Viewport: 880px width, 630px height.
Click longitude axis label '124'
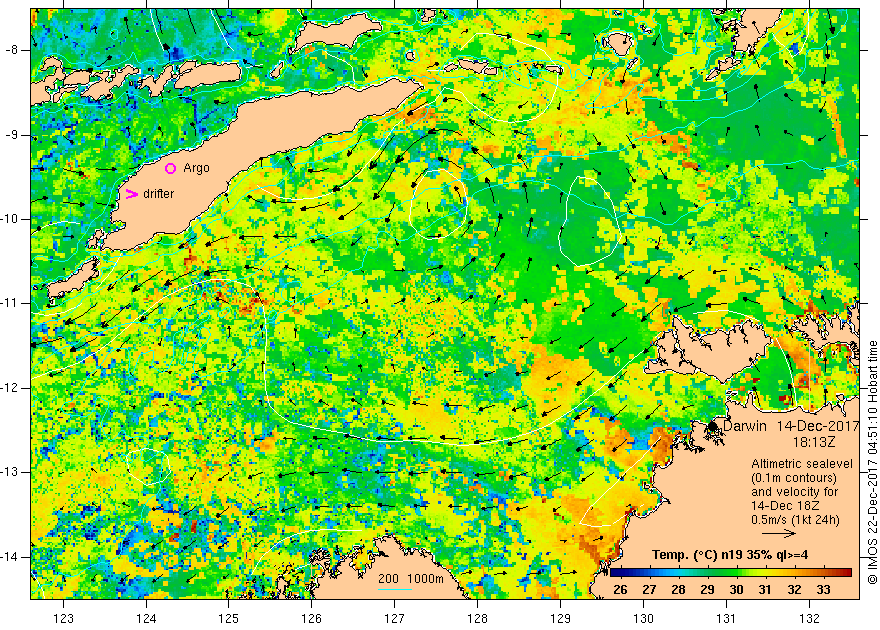point(146,619)
